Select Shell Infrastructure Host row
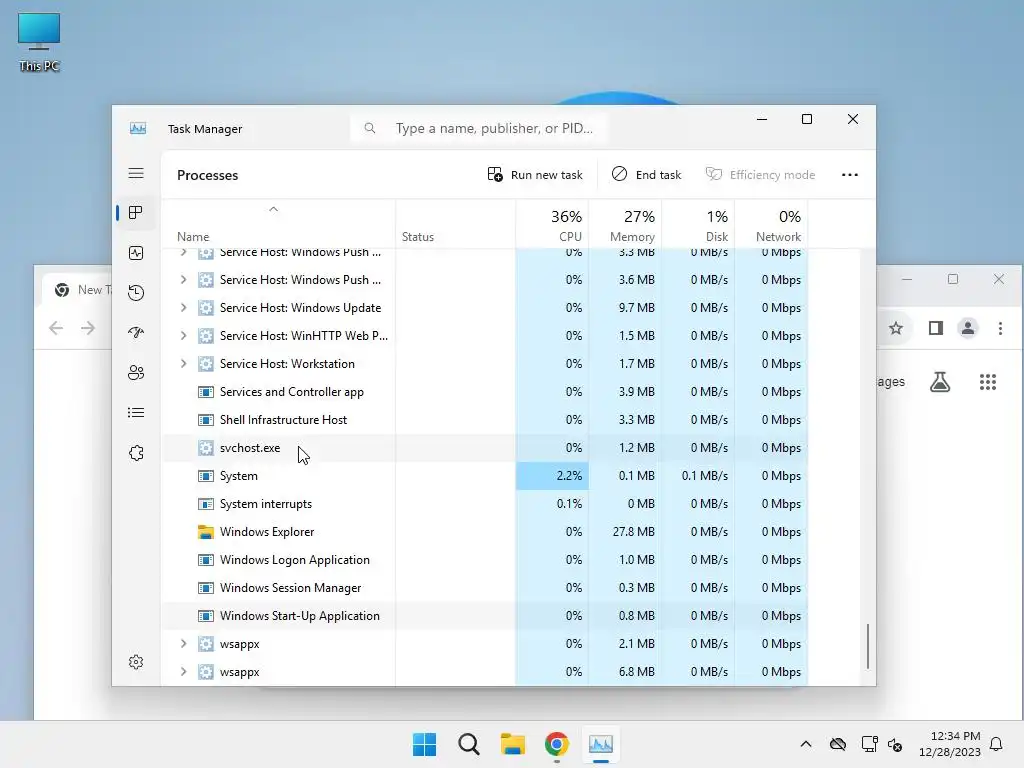This screenshot has width=1024, height=768. [484, 420]
